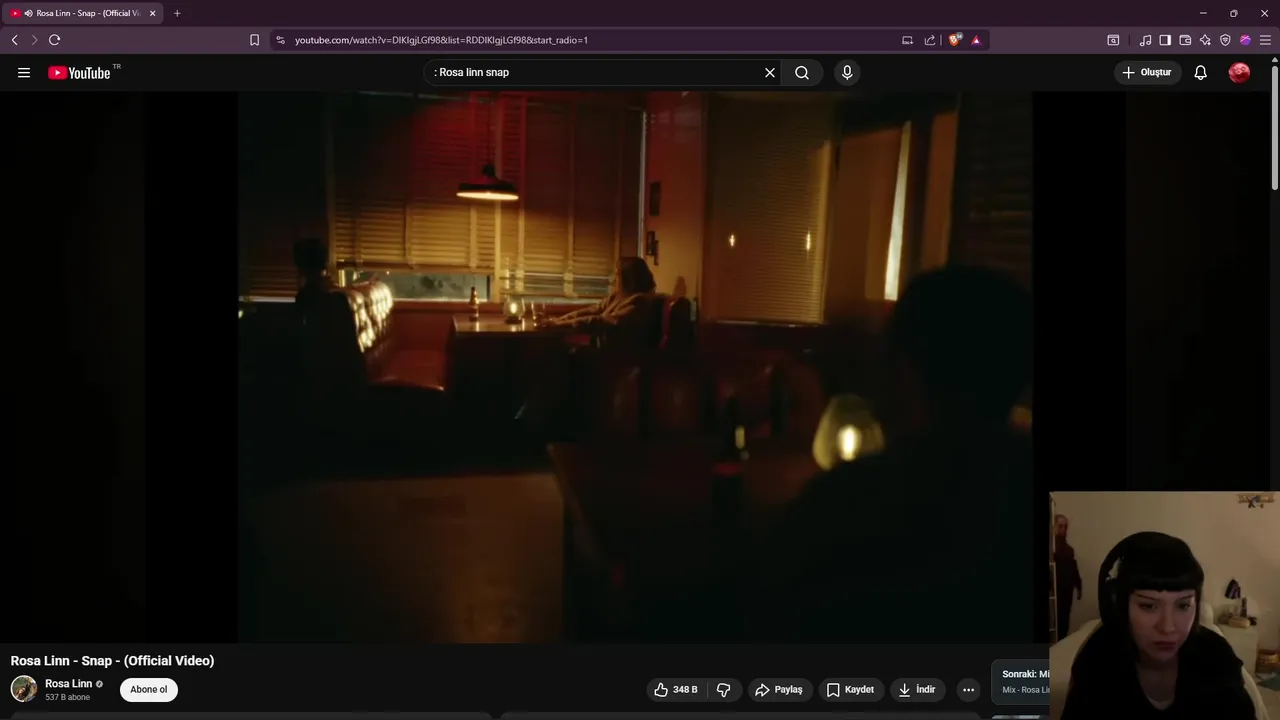Open the Oluştur create button
Screen dimensions: 1280x720
(1147, 72)
